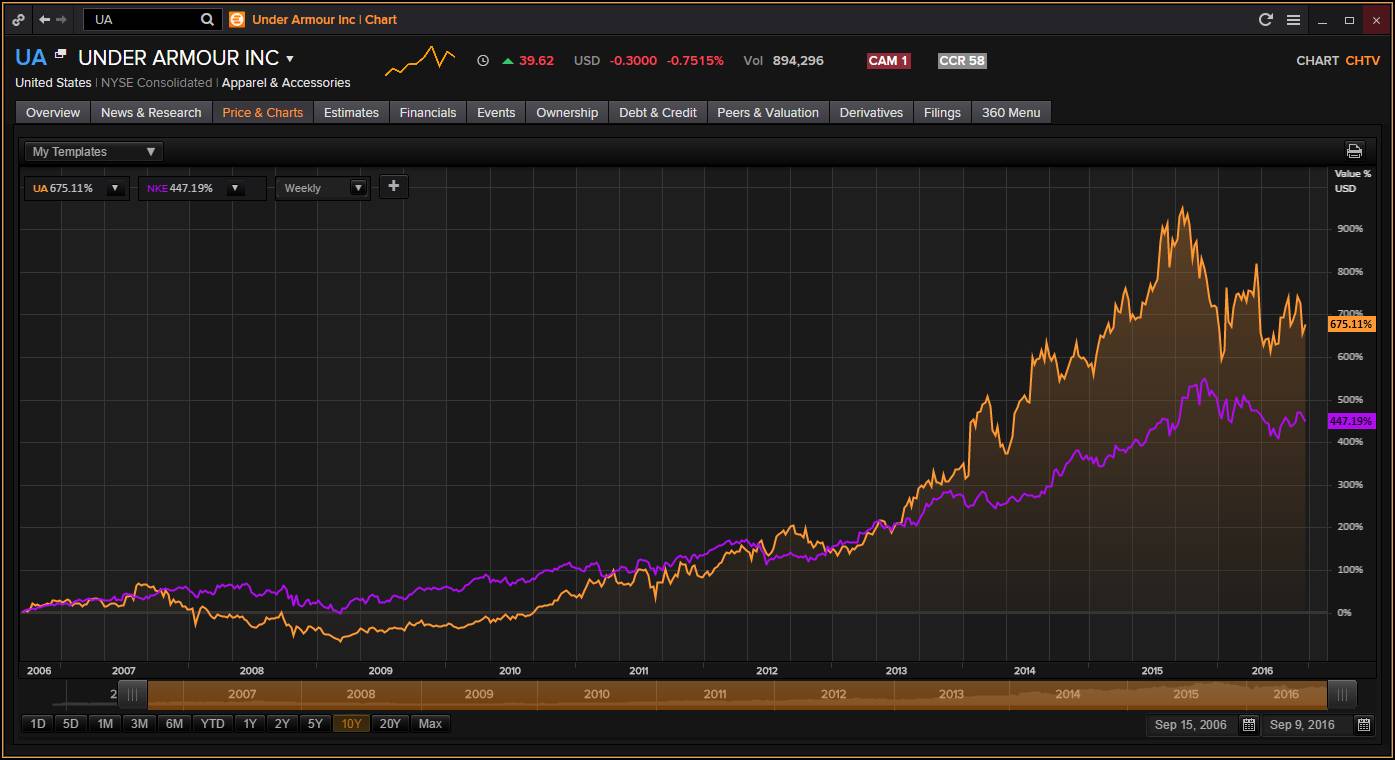Open the end date calendar picker
This screenshot has width=1395, height=760.
coord(1363,724)
